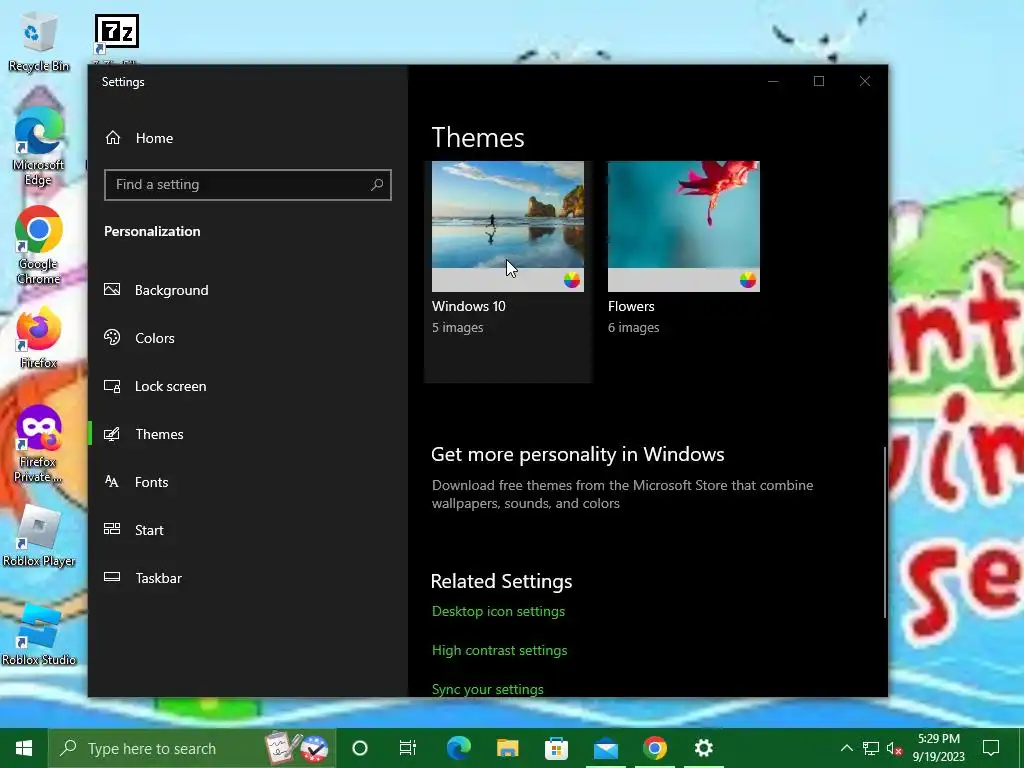1024x768 pixels.
Task: Select the Microsoft Edge desktop shortcut
Action: coord(39,147)
